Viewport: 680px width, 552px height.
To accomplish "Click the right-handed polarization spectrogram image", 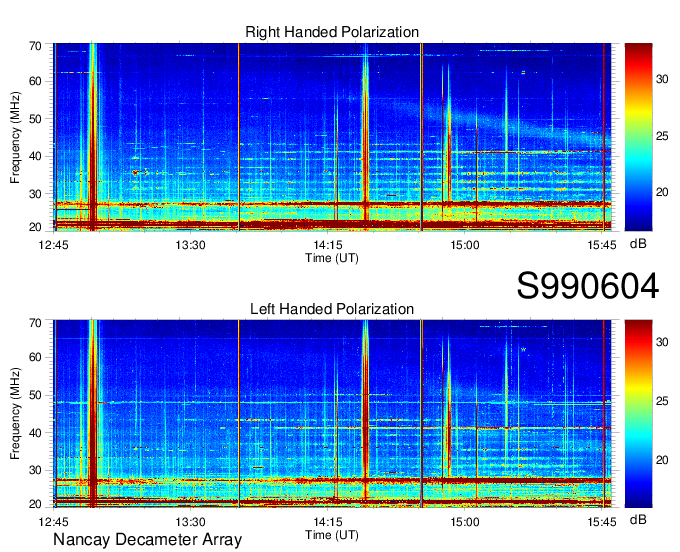I will (x=332, y=137).
